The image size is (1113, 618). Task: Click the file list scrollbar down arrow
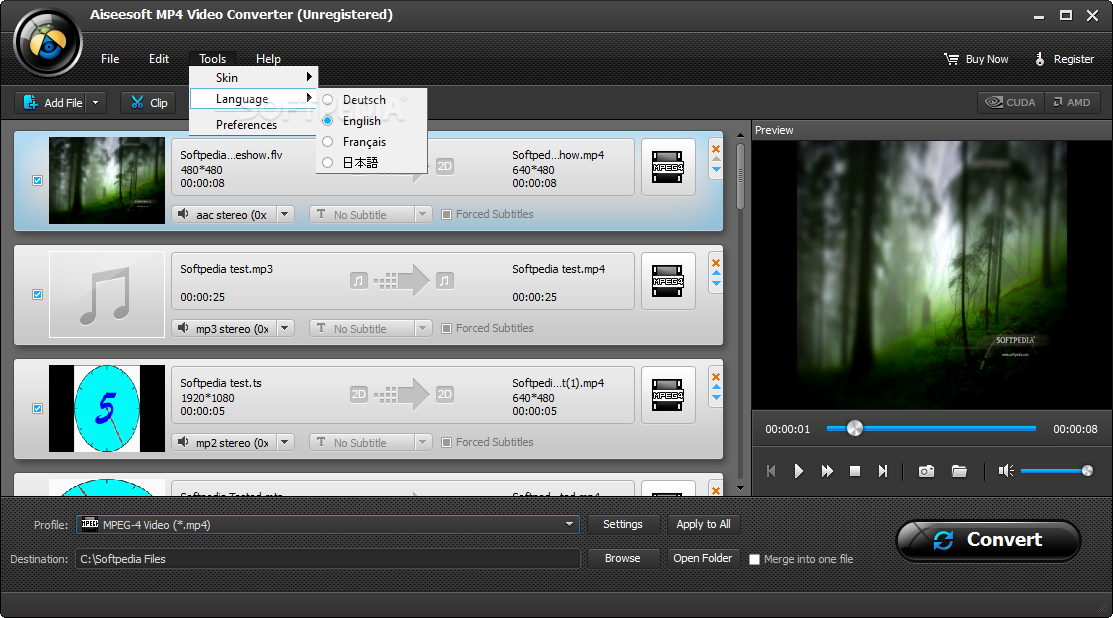740,488
